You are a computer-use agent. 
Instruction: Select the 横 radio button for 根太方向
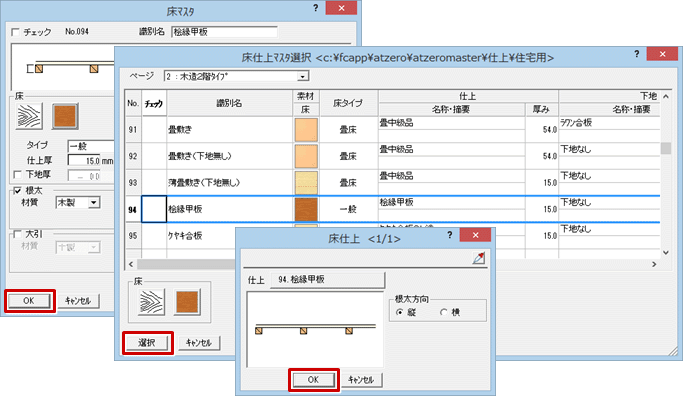(x=444, y=312)
